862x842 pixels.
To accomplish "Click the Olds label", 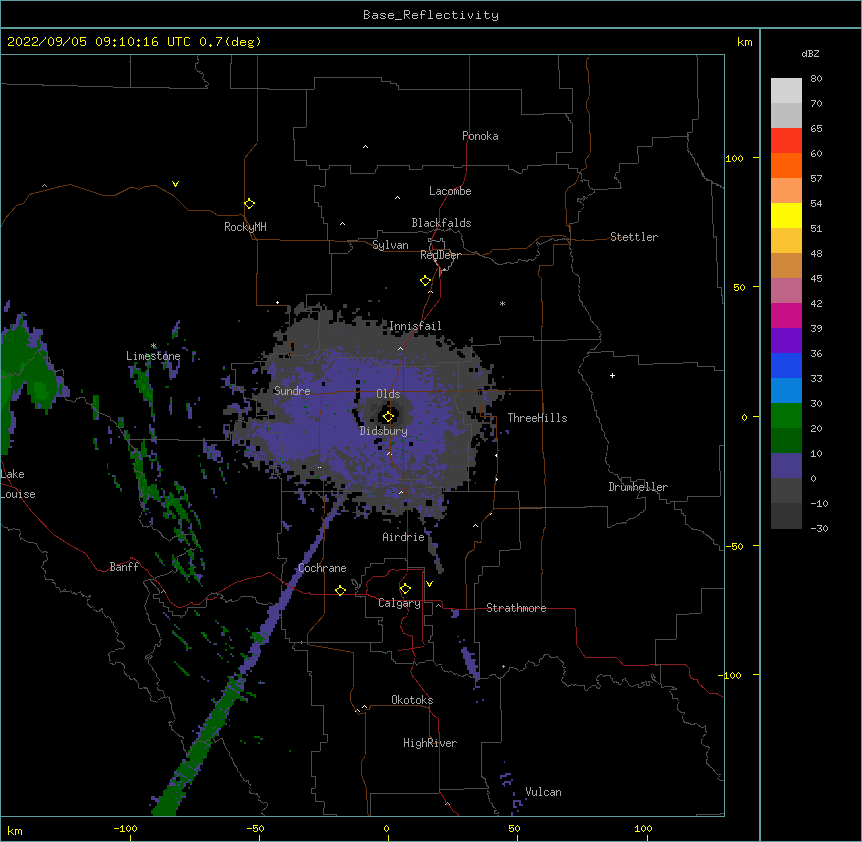I will (x=388, y=394).
